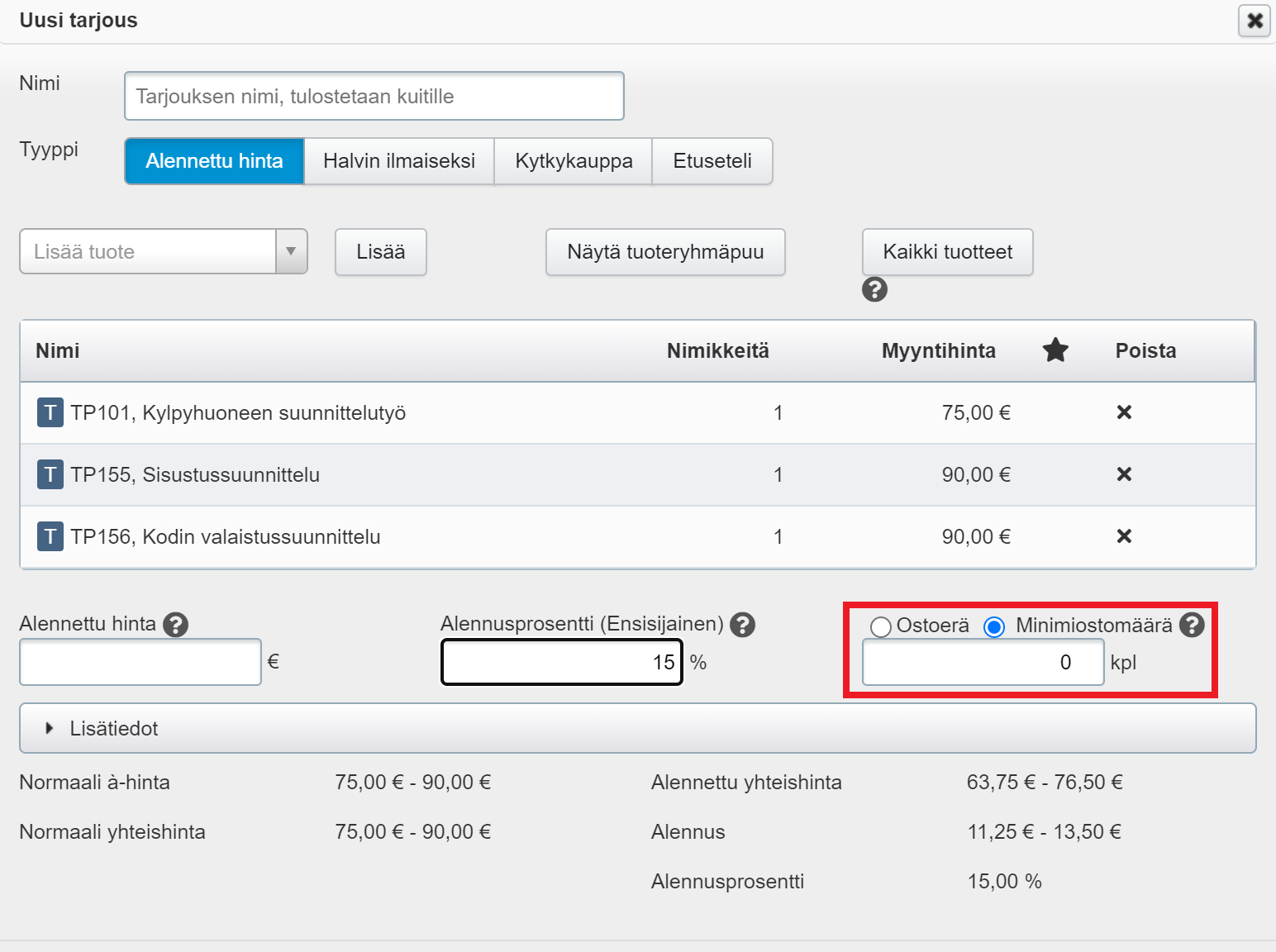Screen dimensions: 1276x952
Task: Open the Lisää tuote dropdown arrow
Action: point(291,251)
